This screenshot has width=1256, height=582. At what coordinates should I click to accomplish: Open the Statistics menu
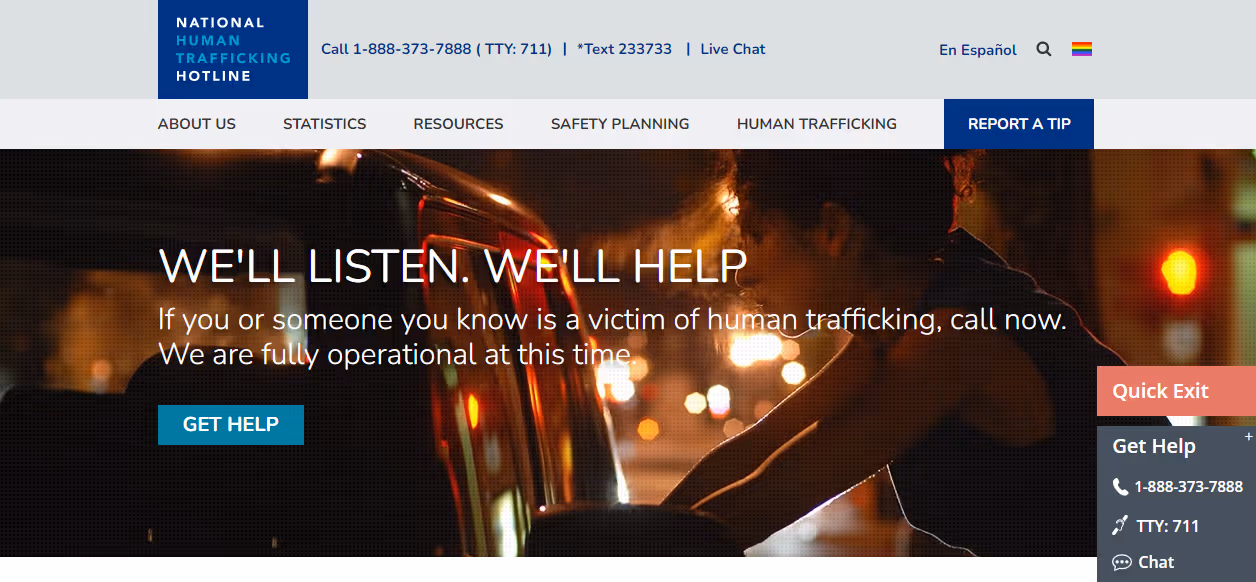pyautogui.click(x=325, y=124)
